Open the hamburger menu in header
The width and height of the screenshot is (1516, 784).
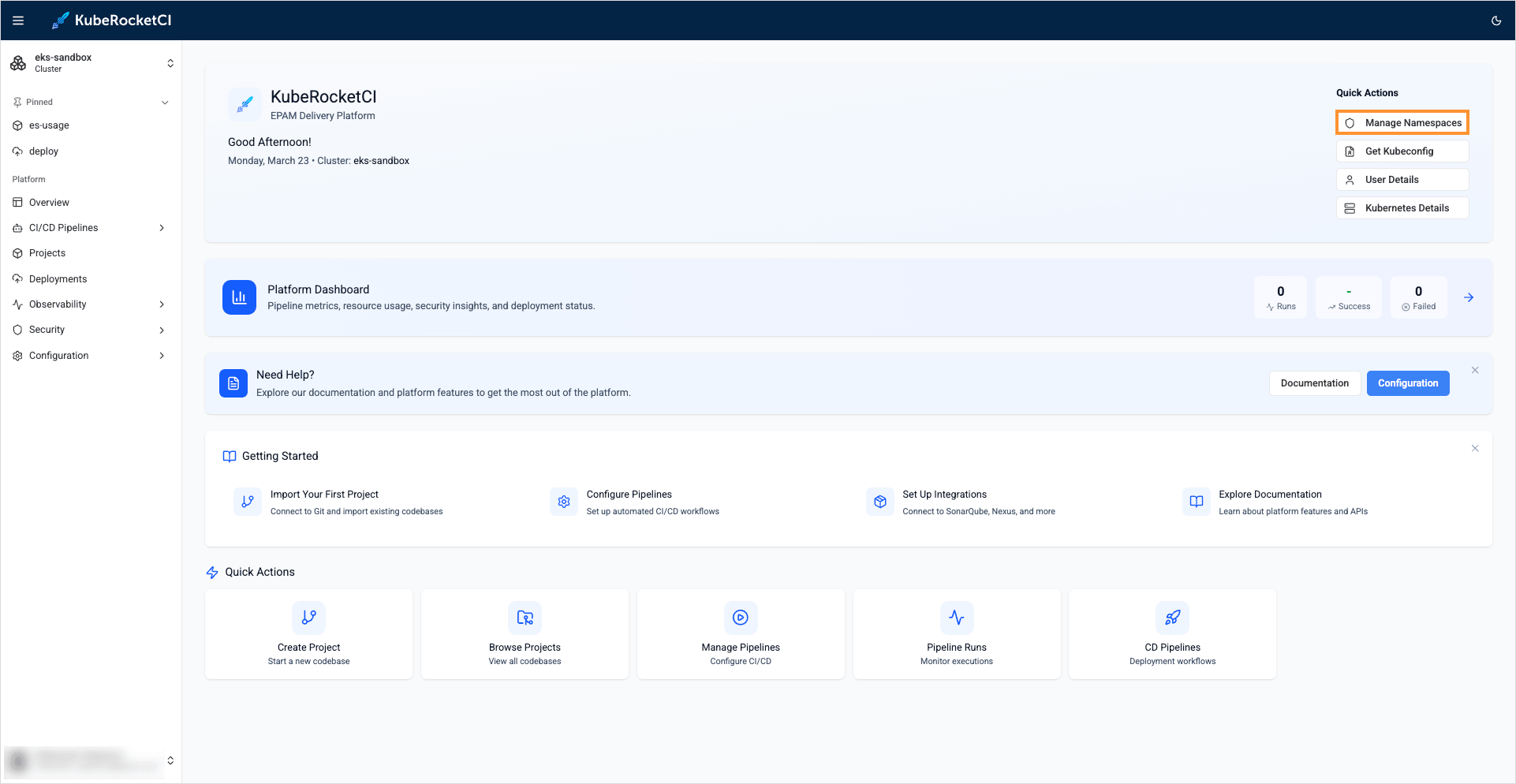pyautogui.click(x=18, y=21)
